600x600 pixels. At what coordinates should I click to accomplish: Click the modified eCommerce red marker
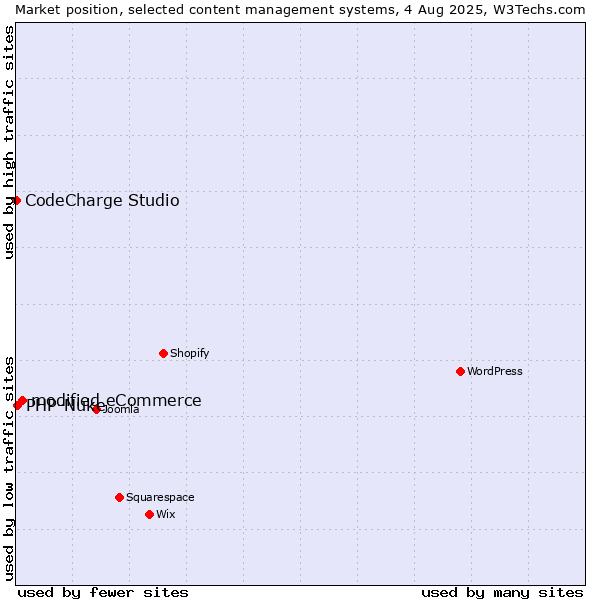coord(23,401)
